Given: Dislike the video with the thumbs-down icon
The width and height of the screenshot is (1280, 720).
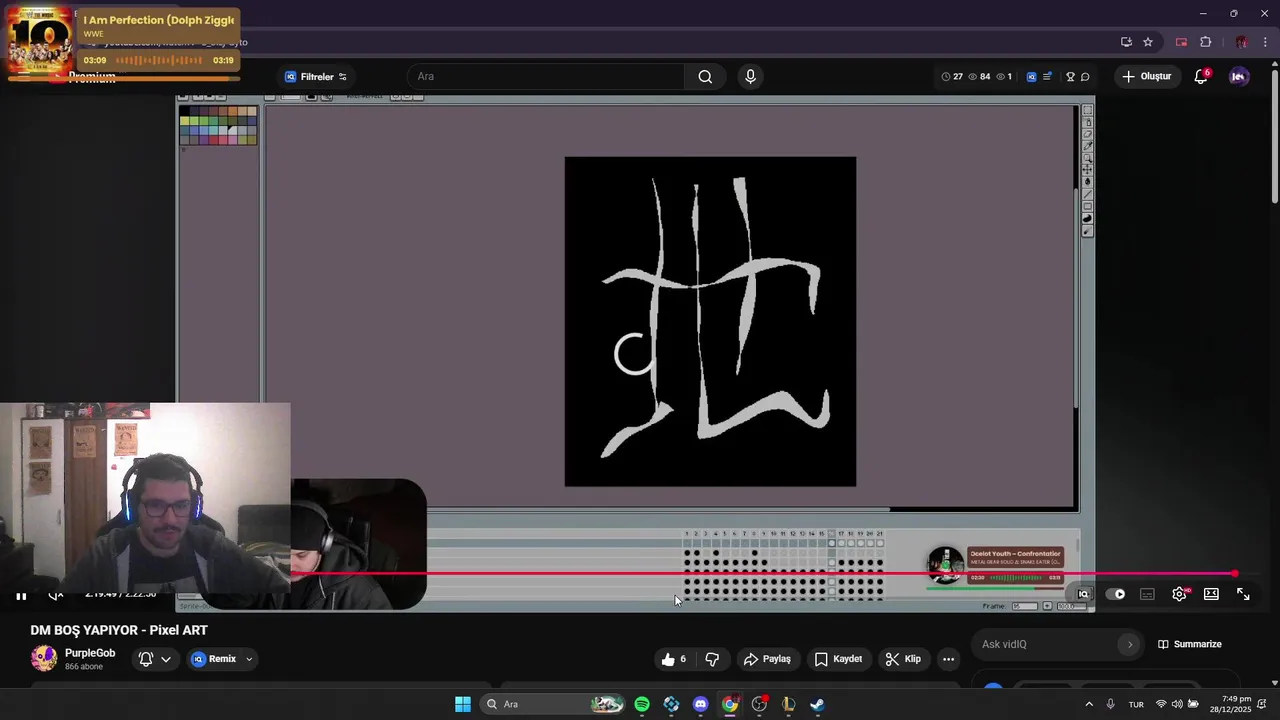Looking at the screenshot, I should (x=712, y=659).
